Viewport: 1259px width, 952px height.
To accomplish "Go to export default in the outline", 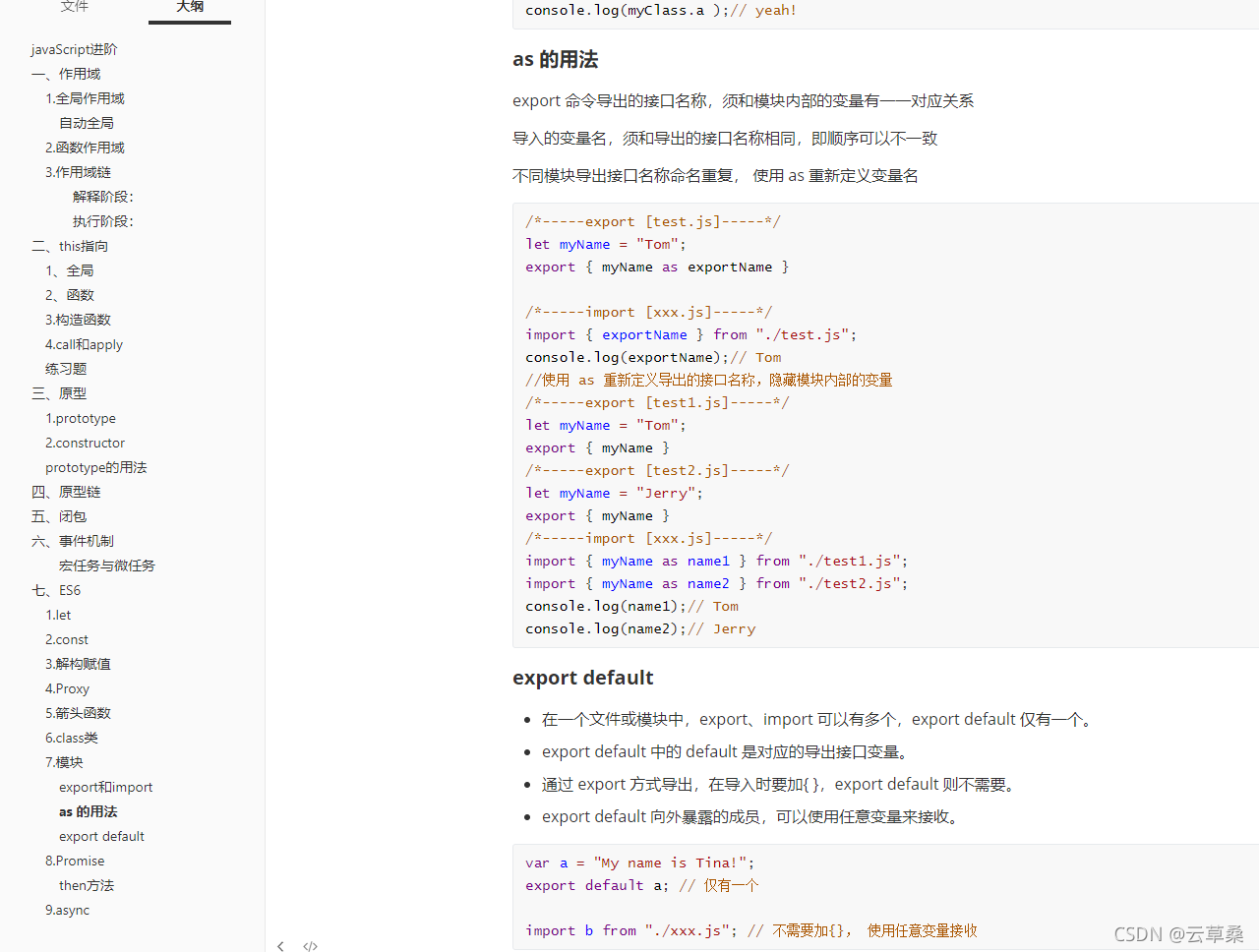I will click(x=101, y=836).
